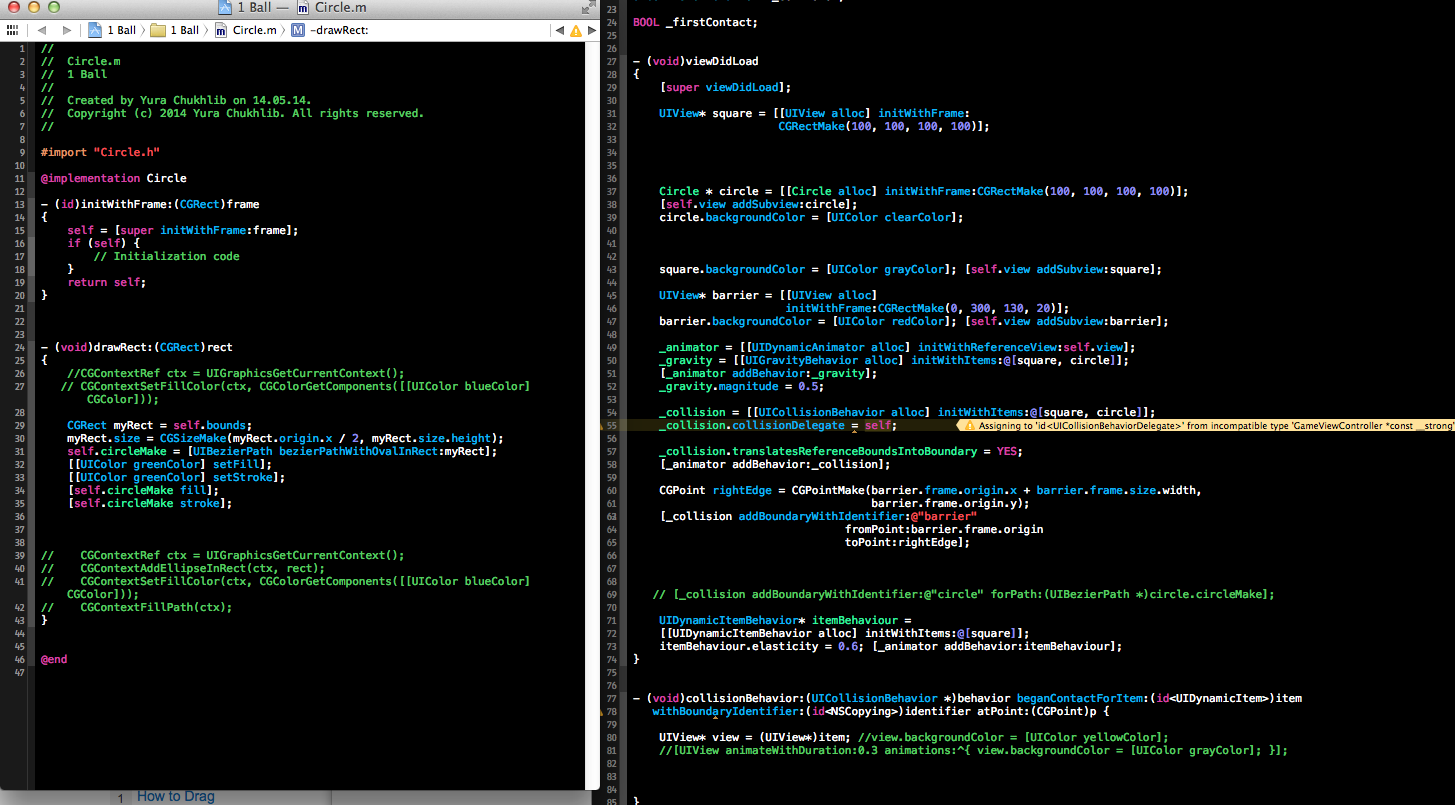
Task: Select the 'How to Drag' item at the bottom
Action: click(175, 796)
